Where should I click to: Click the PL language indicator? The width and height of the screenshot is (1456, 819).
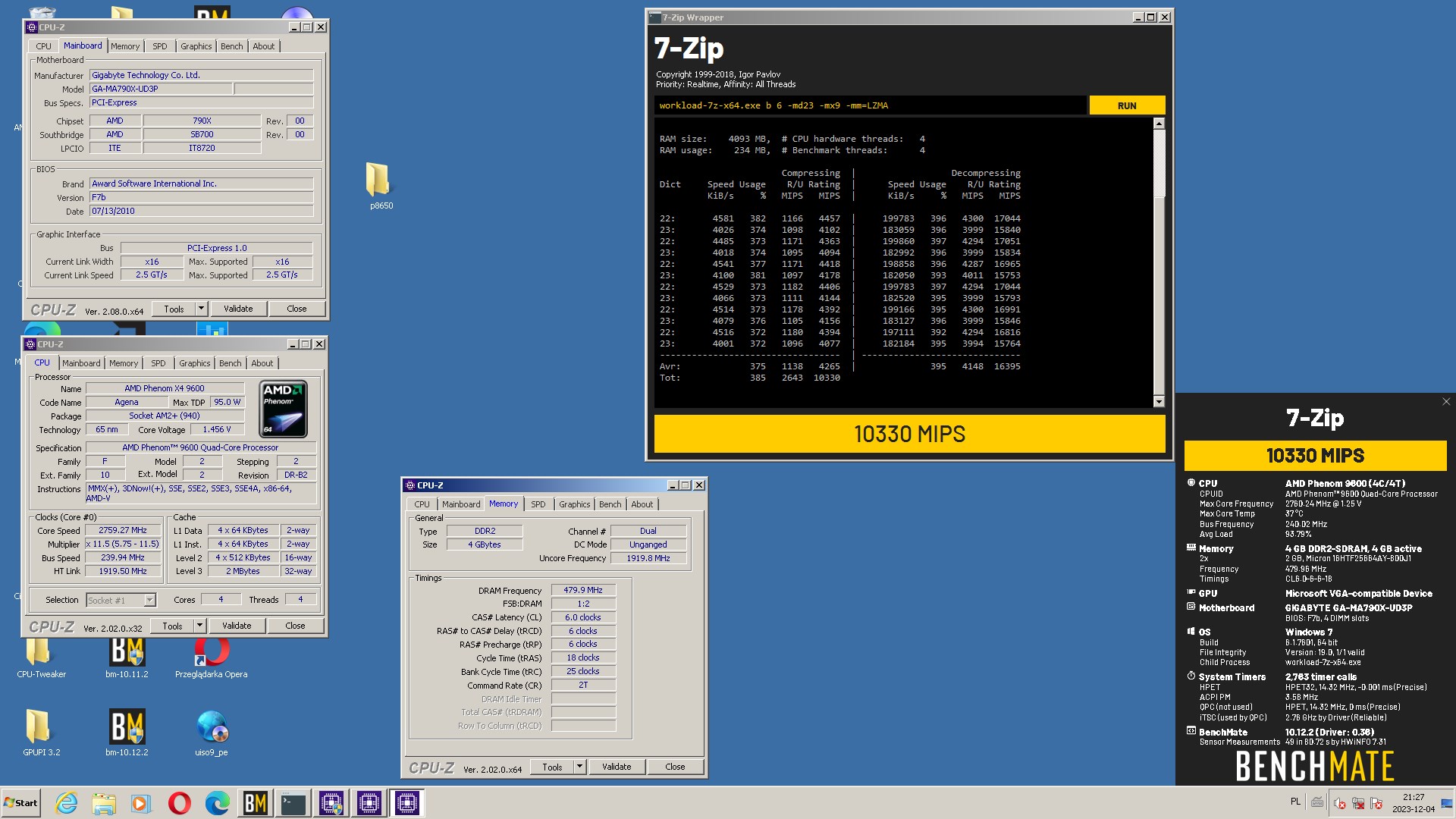point(1295,802)
